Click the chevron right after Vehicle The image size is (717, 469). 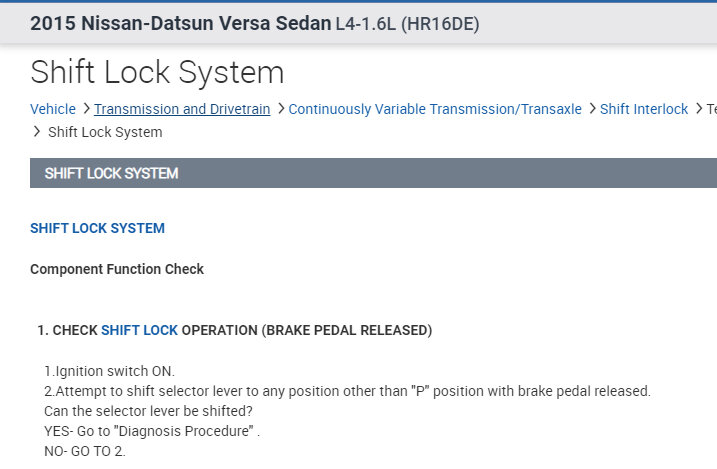86,109
